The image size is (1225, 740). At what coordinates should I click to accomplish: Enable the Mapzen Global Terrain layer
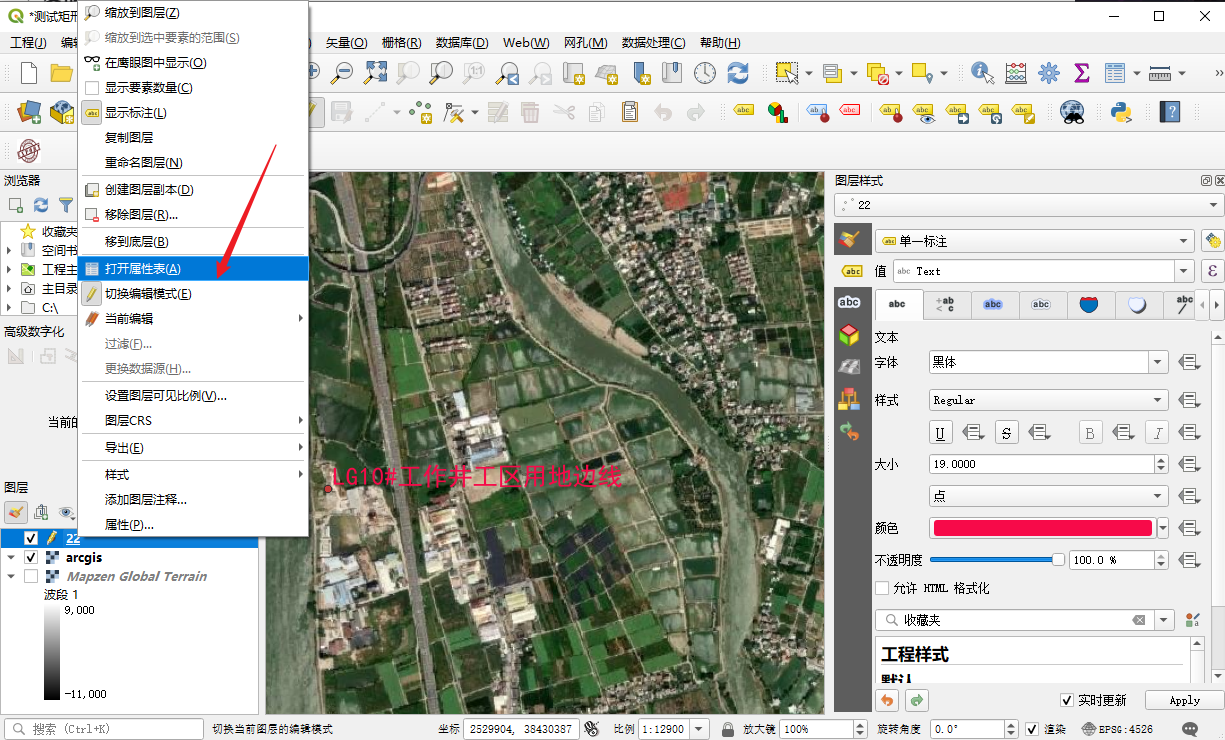(31, 576)
